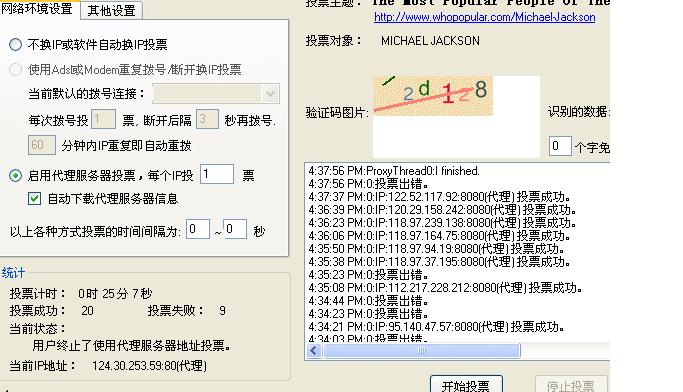Click the second 时间间隔 input field
Image resolution: width=683 pixels, height=392 pixels.
235,229
